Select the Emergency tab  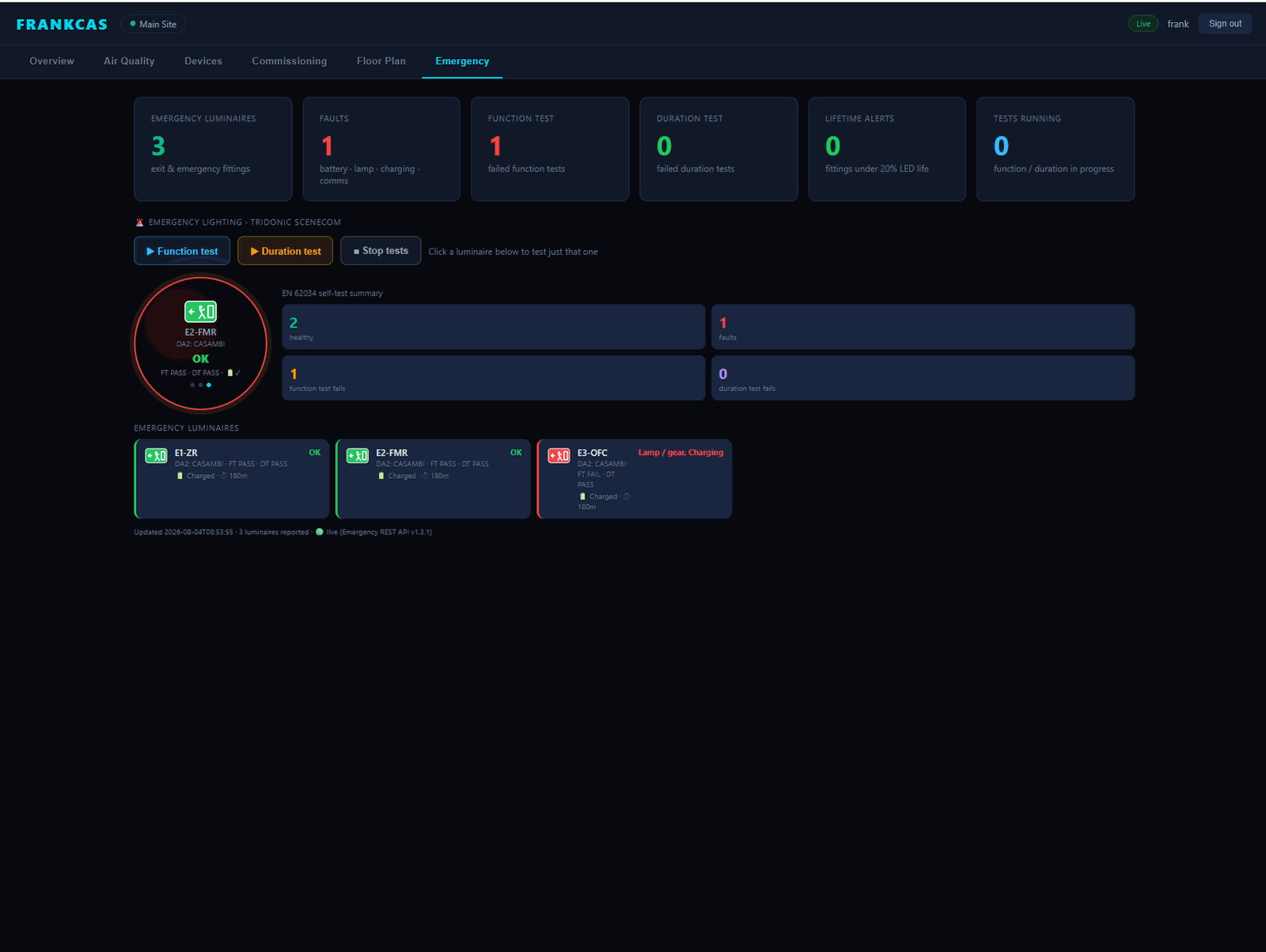pyautogui.click(x=462, y=61)
